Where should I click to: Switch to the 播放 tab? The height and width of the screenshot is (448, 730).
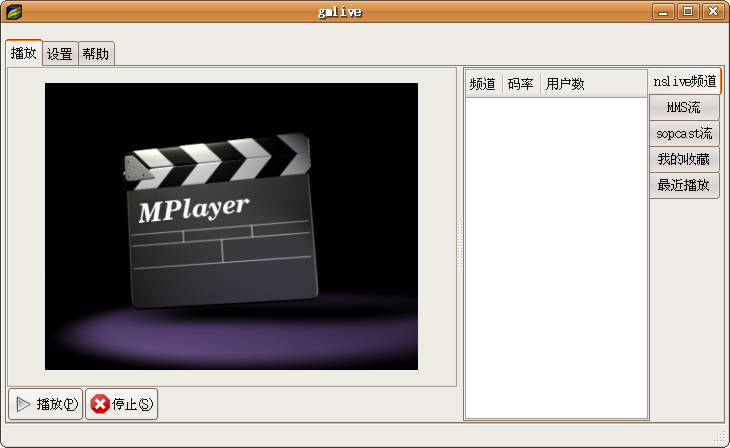(x=24, y=53)
